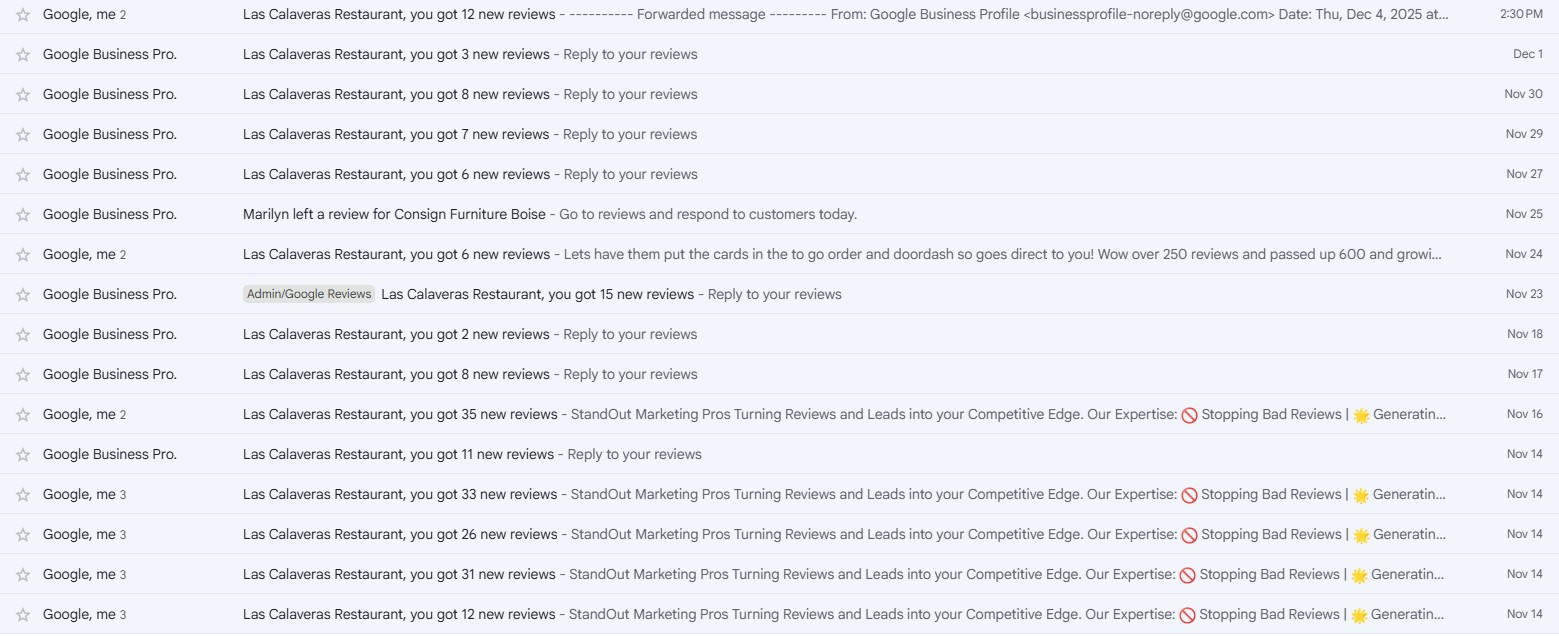The width and height of the screenshot is (1559, 636).
Task: Open the email mentioning doordash to go orders
Action: pos(800,254)
